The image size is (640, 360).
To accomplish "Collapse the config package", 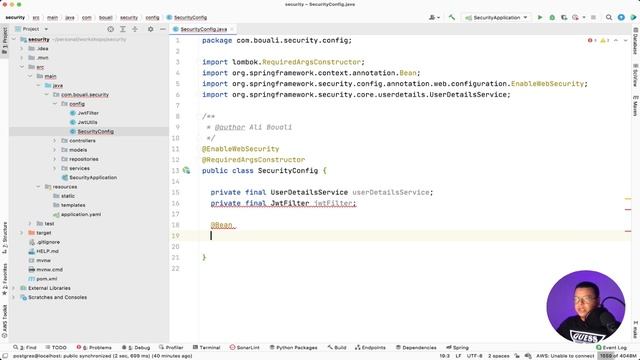I will [x=55, y=104].
